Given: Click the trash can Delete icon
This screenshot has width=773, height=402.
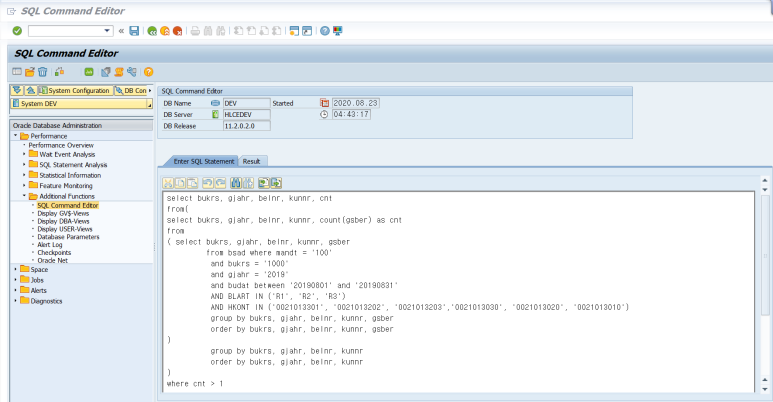Looking at the screenshot, I should 44,72.
